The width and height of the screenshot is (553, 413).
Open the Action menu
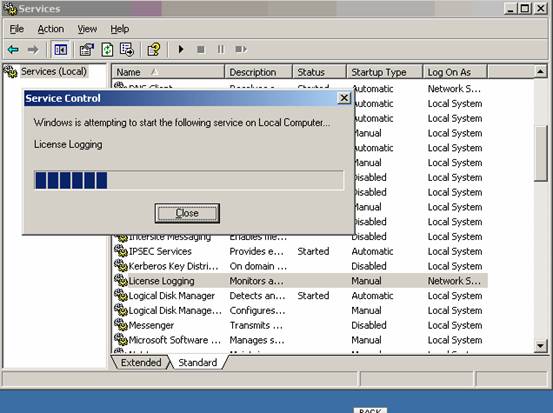51,29
